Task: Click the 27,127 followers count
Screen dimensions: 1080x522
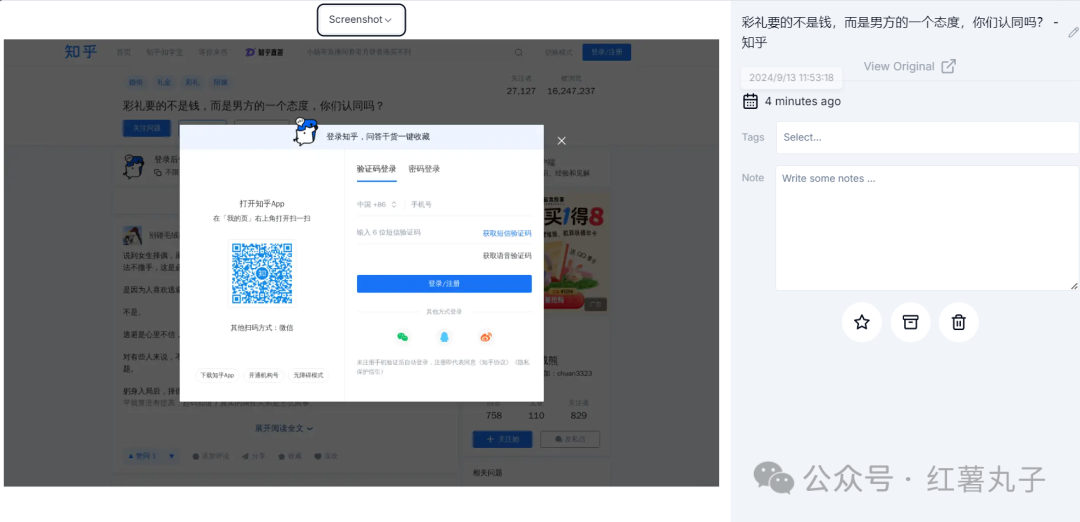Action: point(521,91)
